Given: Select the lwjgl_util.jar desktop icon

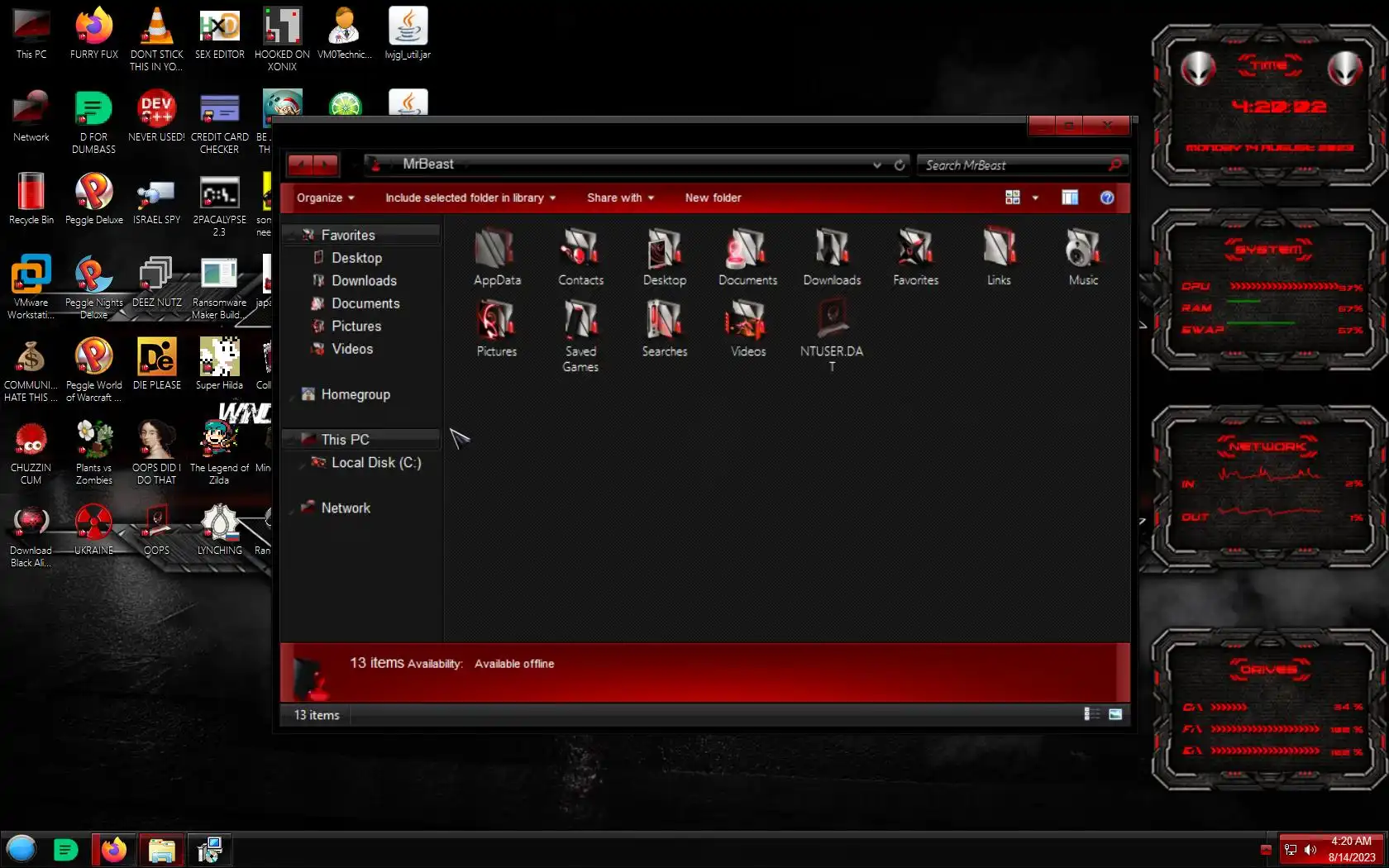Looking at the screenshot, I should [x=408, y=33].
